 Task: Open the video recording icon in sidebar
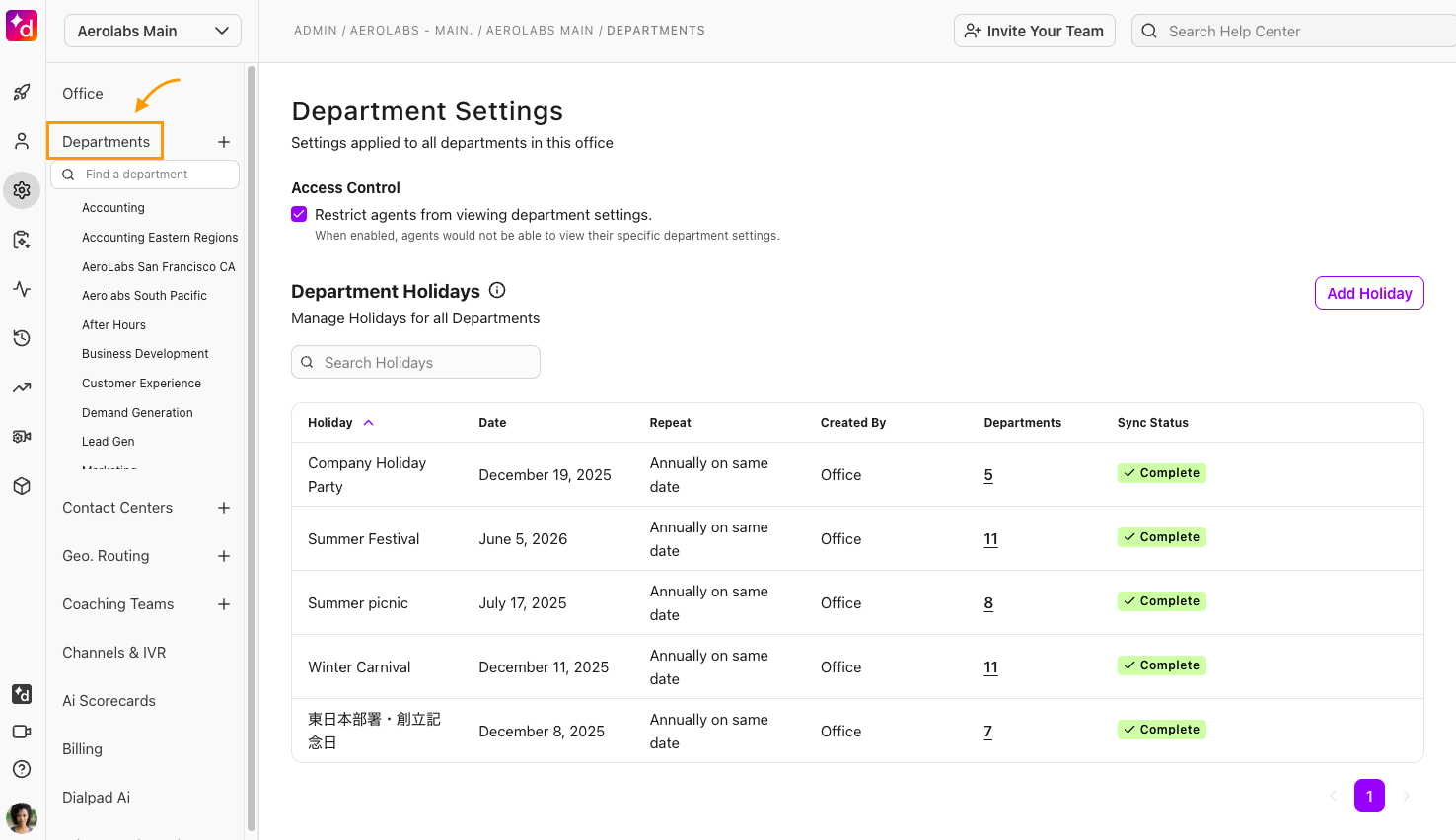(x=22, y=437)
